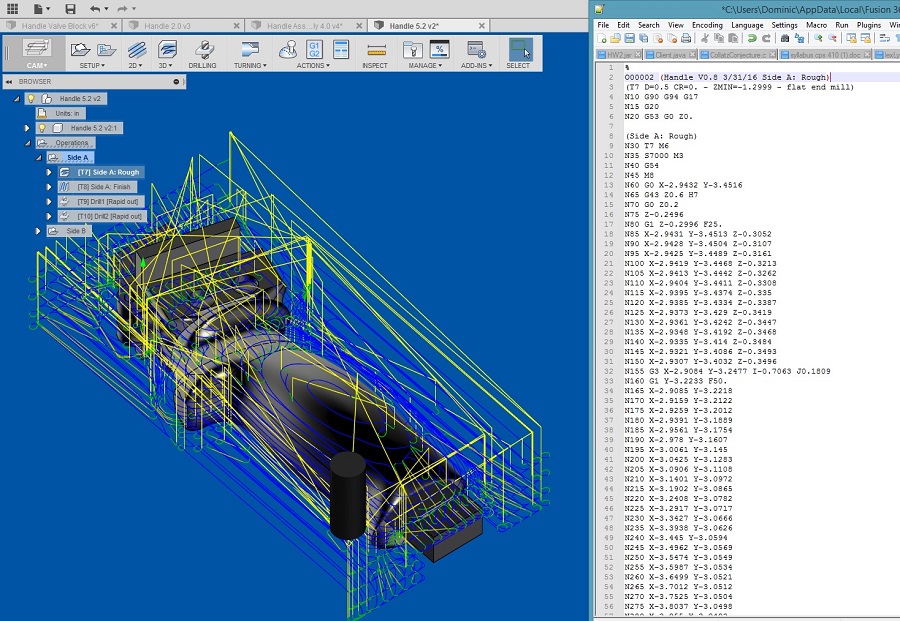This screenshot has height=621, width=900.
Task: Toggle lightbulb visibility of Handle 5.2 v2:1
Action: click(42, 128)
